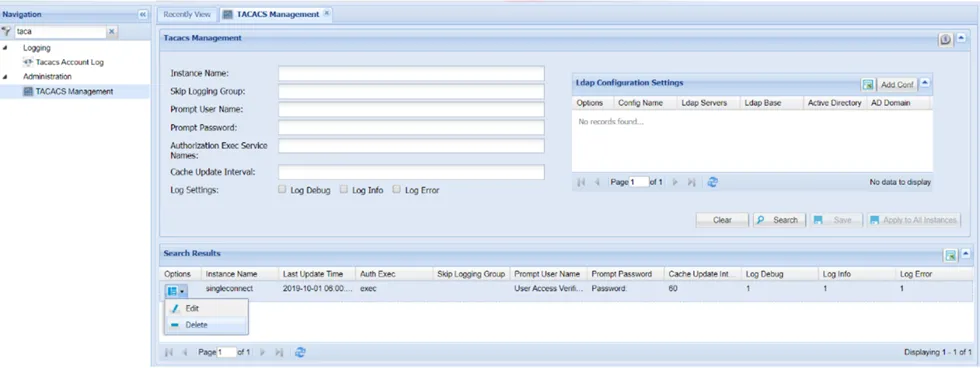Enable the Log Error checkbox

point(396,189)
